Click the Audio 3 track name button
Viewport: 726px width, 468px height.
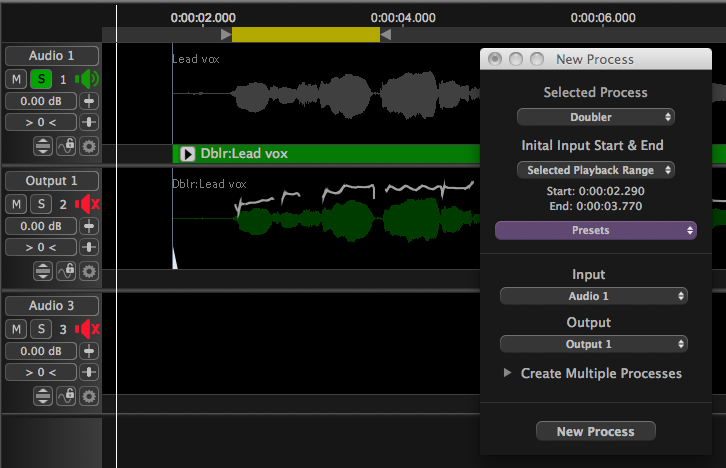(51, 306)
